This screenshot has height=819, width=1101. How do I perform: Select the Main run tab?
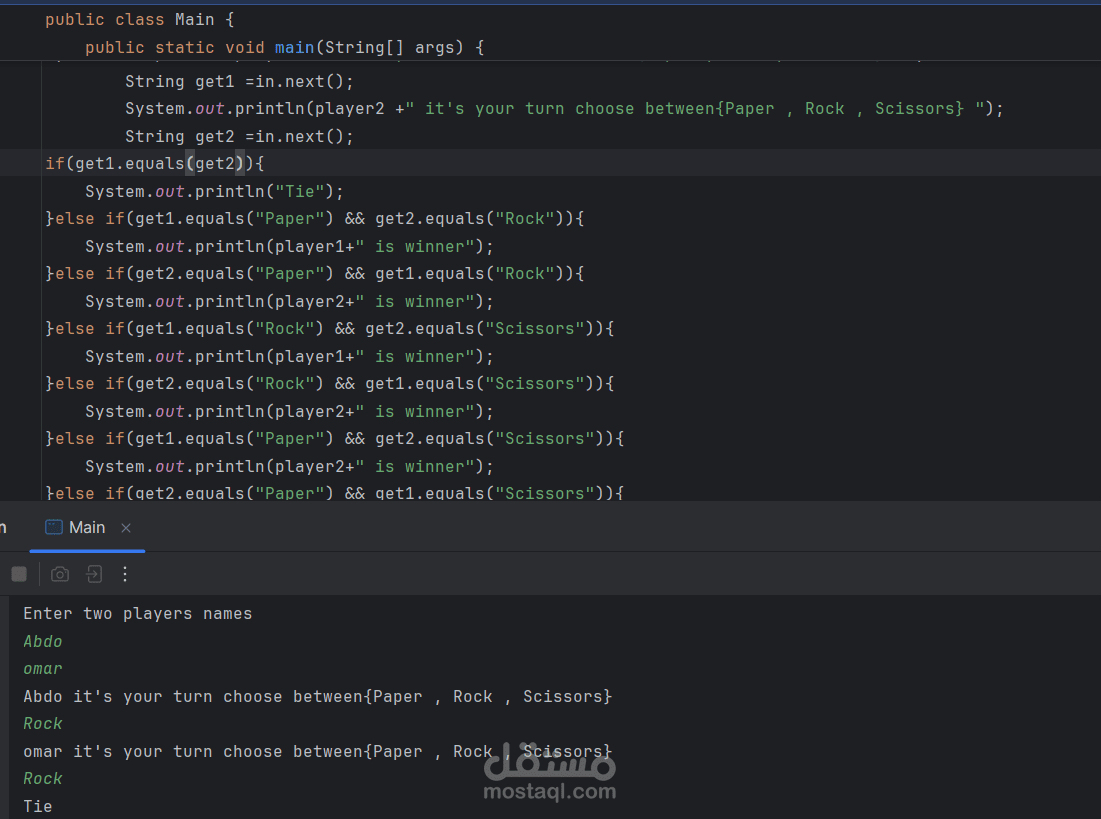(87, 528)
